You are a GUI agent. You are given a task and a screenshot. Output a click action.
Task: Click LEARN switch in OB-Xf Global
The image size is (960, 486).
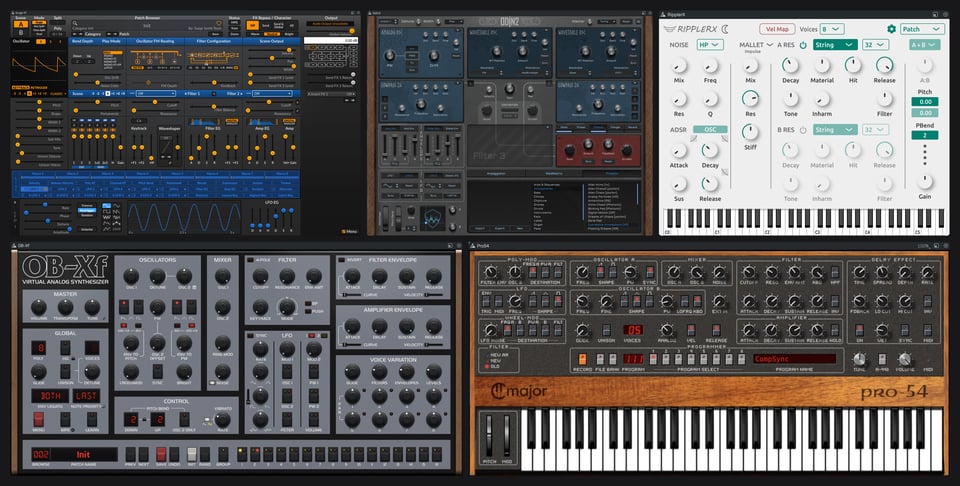(x=92, y=419)
